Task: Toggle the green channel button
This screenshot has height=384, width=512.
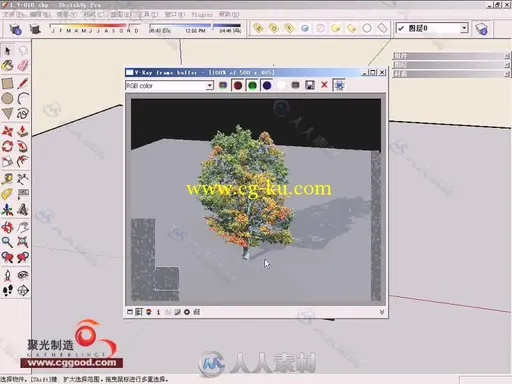Action: tap(252, 86)
